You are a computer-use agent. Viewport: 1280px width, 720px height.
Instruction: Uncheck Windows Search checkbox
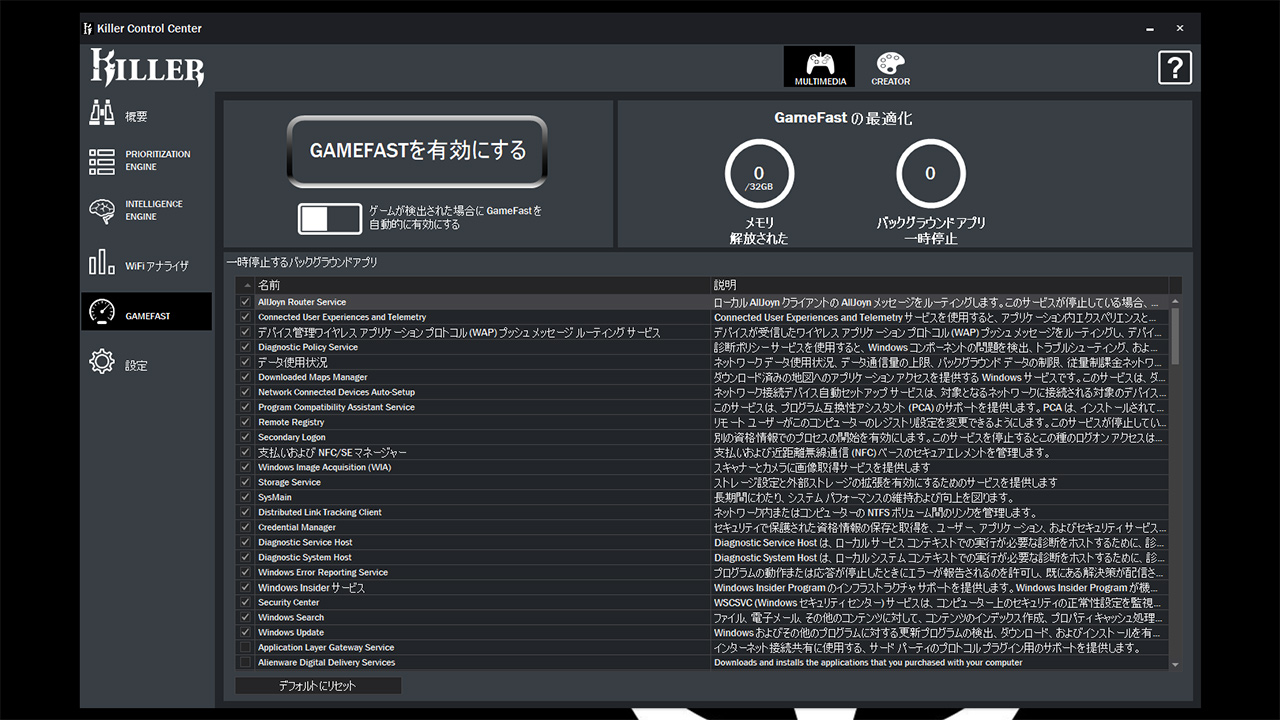coord(245,617)
